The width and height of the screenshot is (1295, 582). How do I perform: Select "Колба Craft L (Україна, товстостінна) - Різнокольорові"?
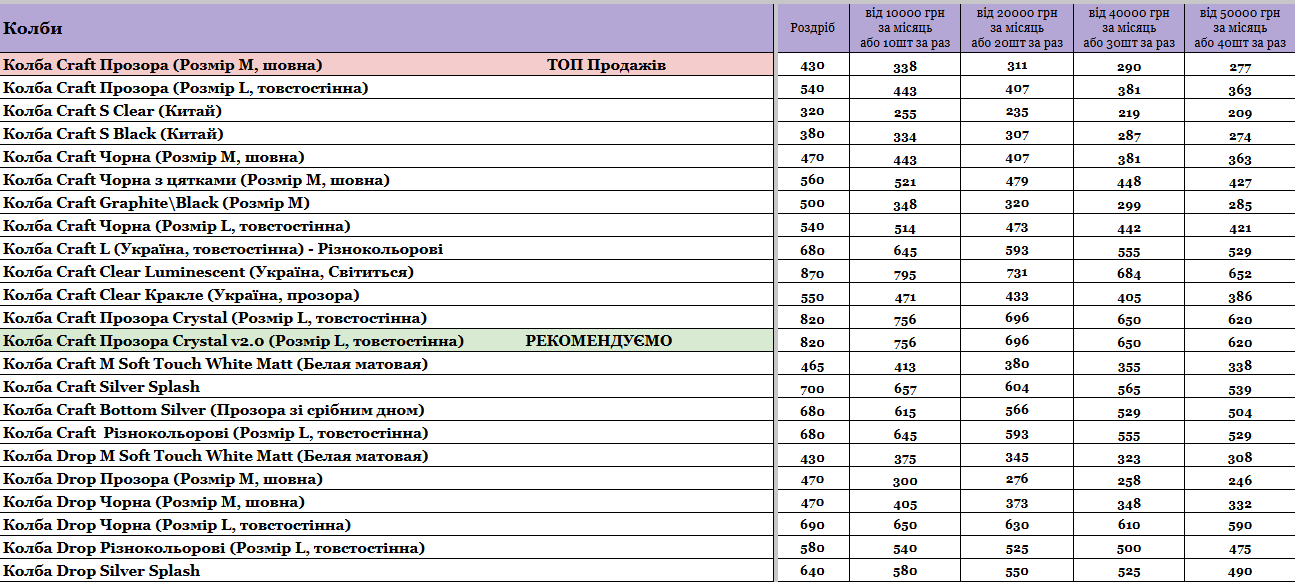click(223, 249)
